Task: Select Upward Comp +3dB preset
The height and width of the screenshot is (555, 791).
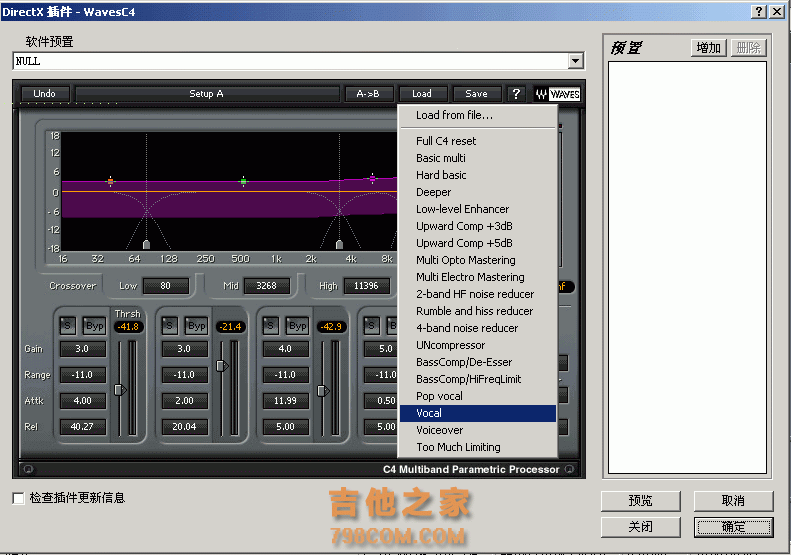Action: click(478, 226)
